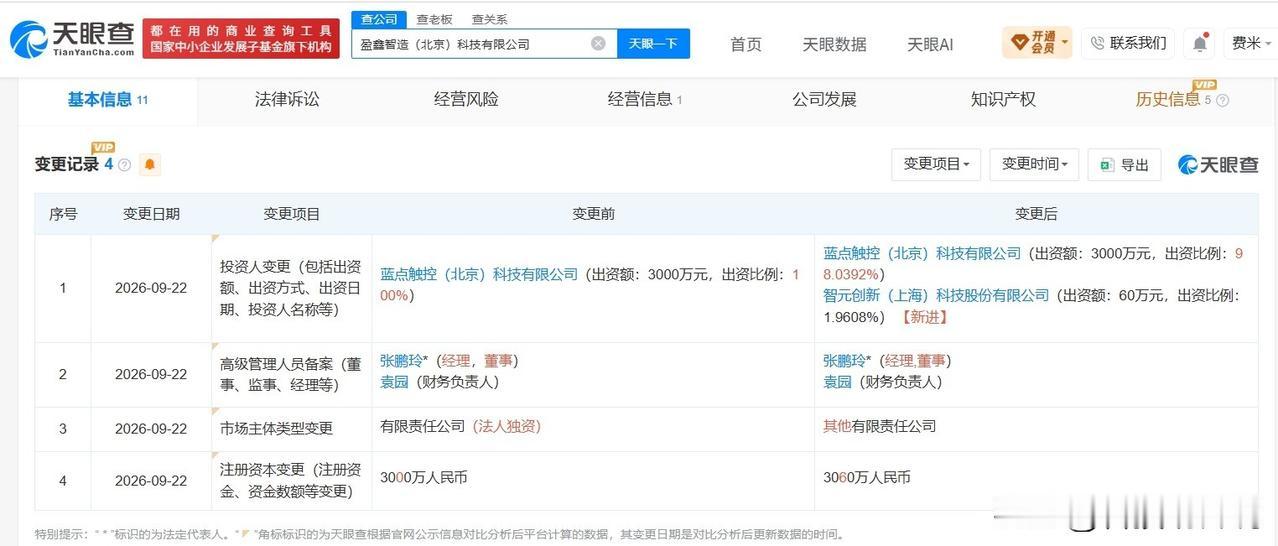This screenshot has width=1278, height=546.
Task: Open 袁园 link in 变更前 column
Action: [394, 382]
